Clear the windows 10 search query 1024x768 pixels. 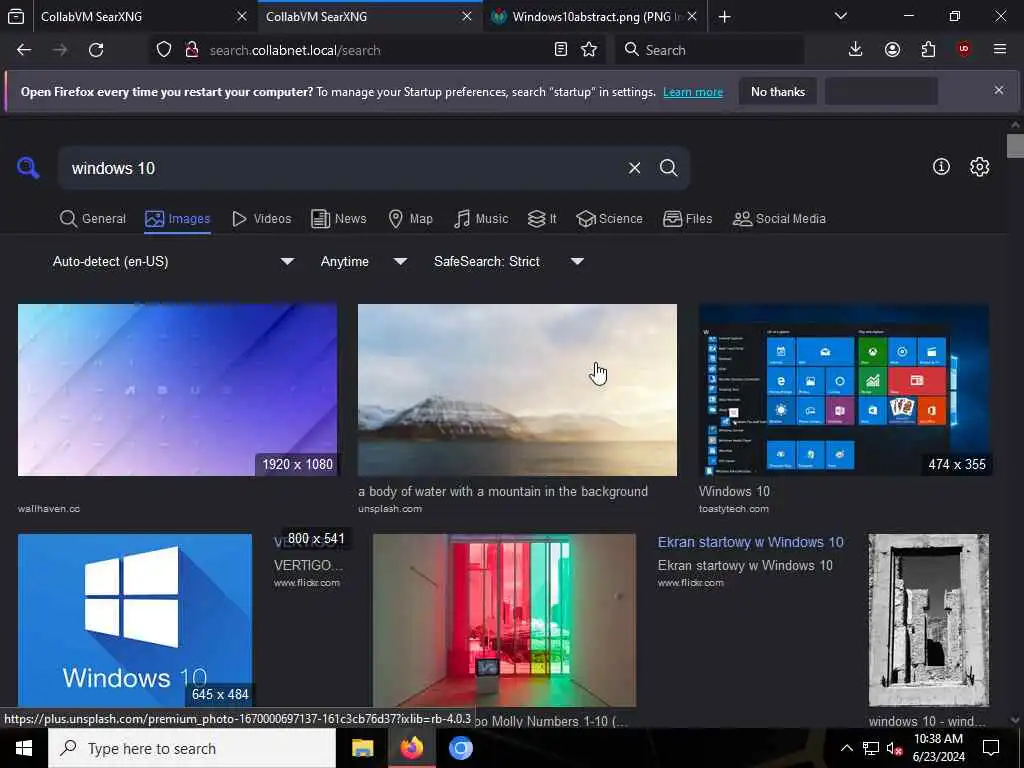pos(634,168)
